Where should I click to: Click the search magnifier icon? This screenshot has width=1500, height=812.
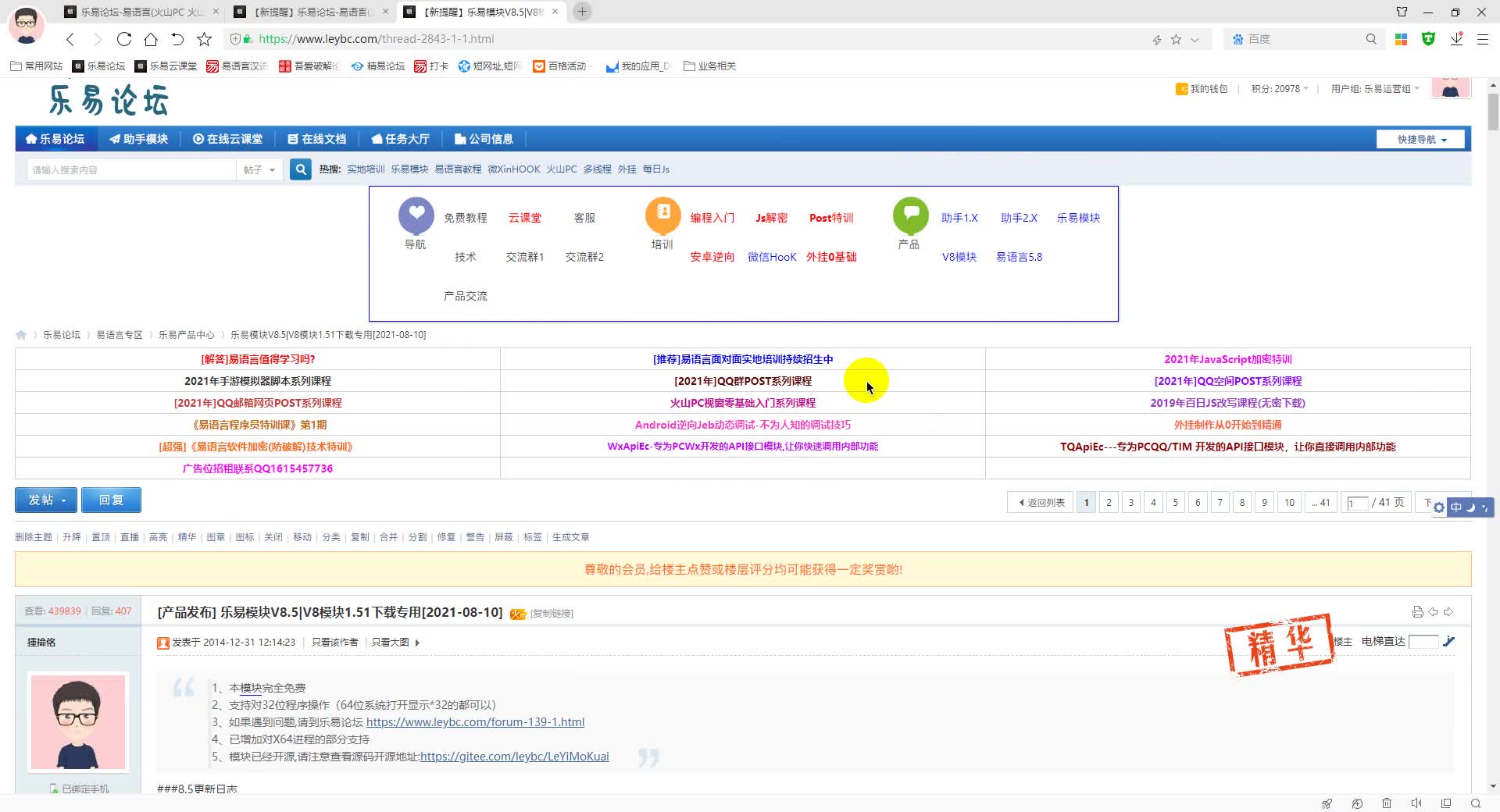[300, 169]
